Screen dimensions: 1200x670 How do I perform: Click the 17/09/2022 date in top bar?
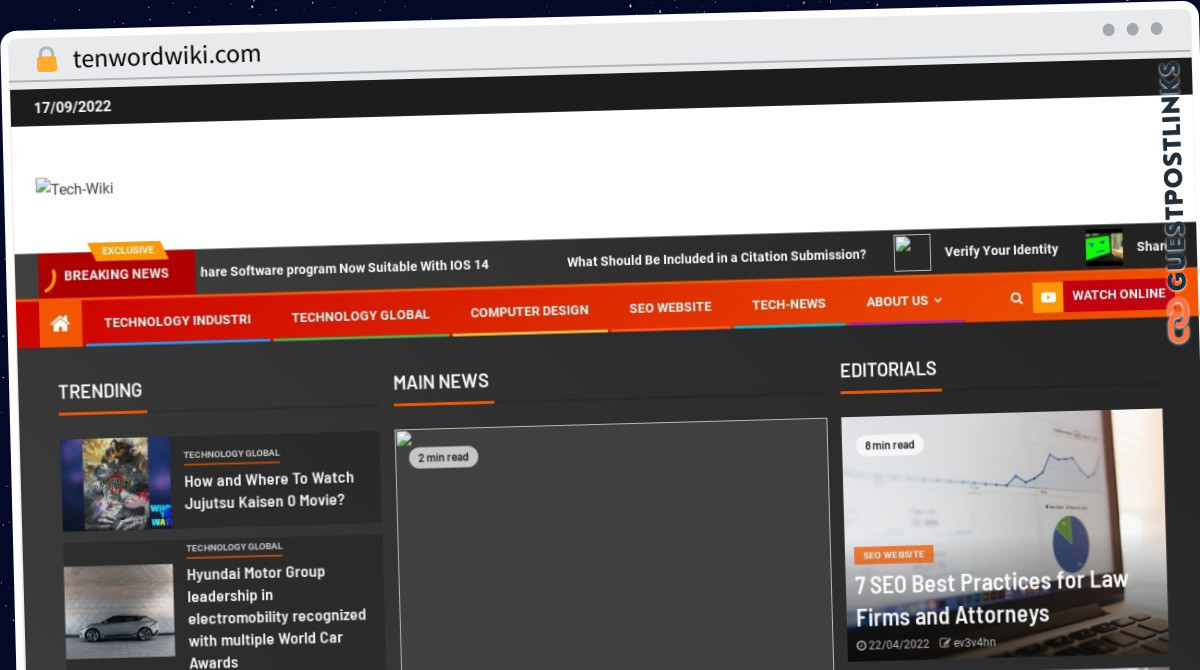73,107
